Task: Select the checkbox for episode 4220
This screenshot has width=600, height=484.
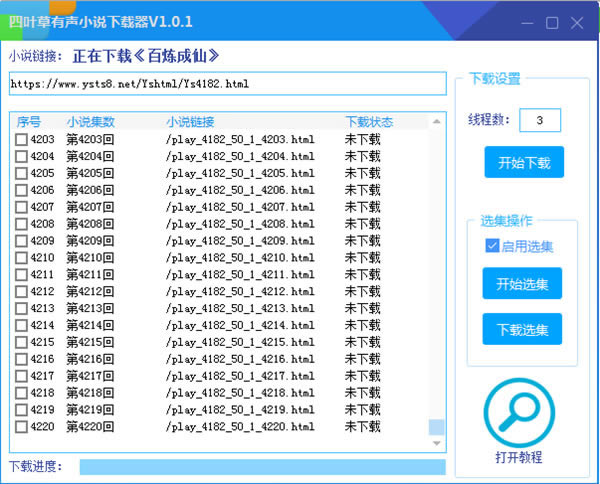Action: click(22, 427)
